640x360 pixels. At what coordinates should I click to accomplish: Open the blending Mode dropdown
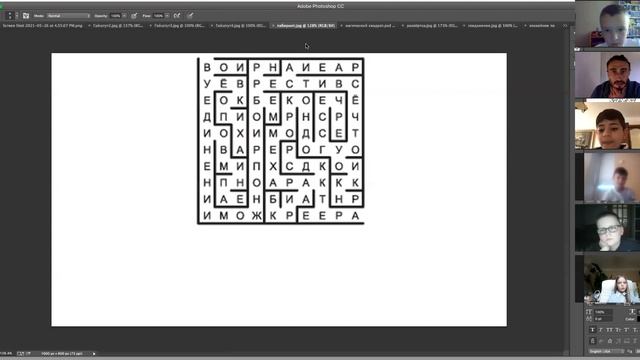(68, 16)
